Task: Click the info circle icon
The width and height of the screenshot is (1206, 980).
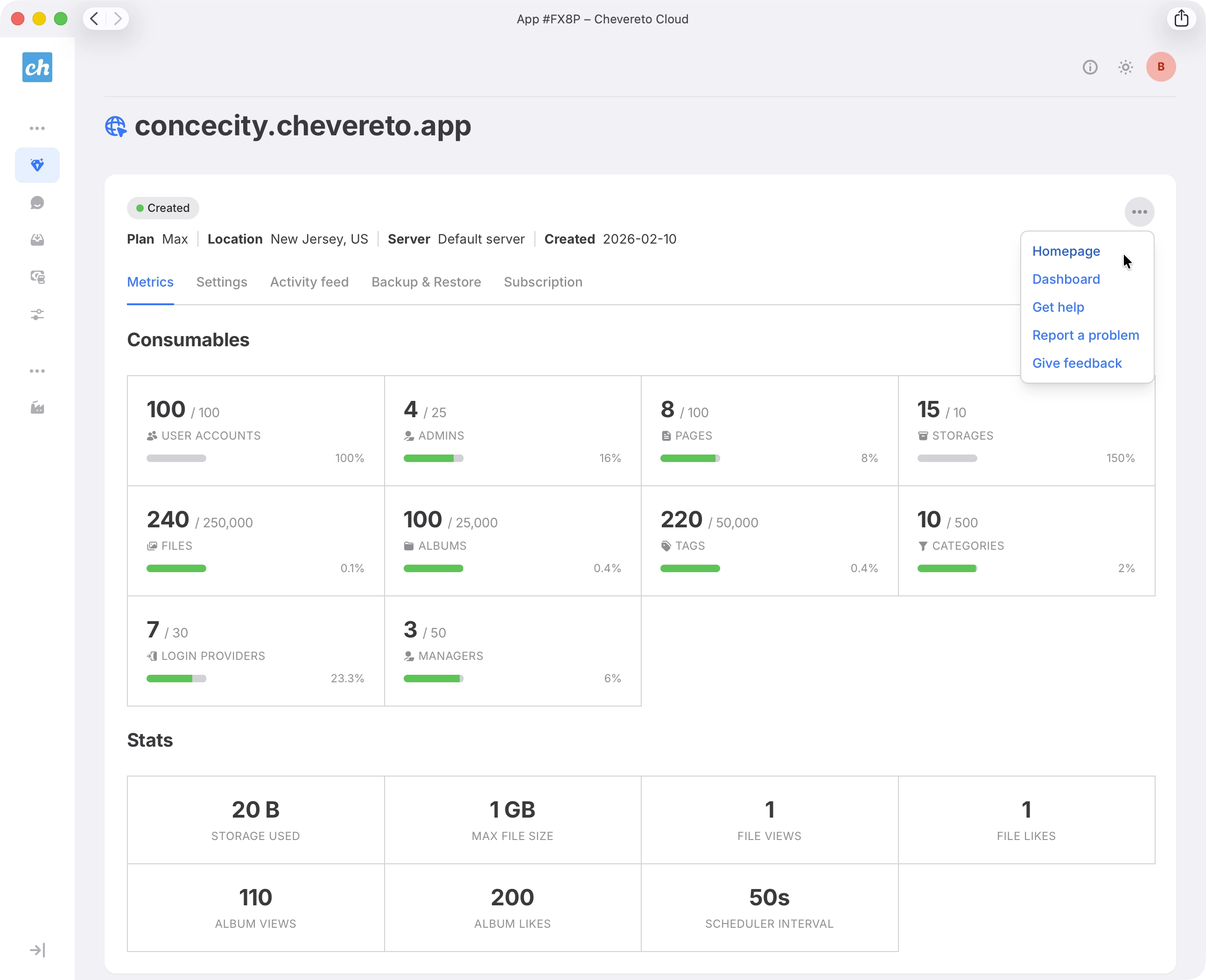Action: pyautogui.click(x=1090, y=67)
